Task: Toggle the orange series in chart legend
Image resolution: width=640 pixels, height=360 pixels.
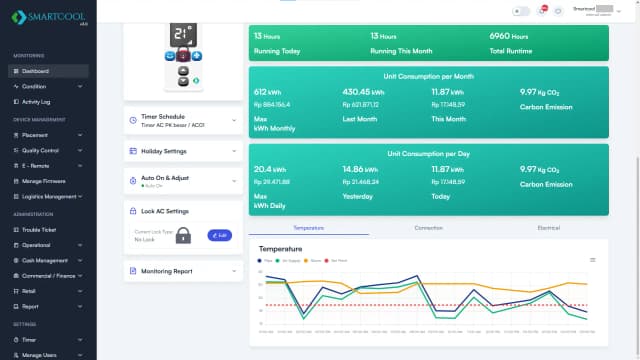Action: coord(313,260)
